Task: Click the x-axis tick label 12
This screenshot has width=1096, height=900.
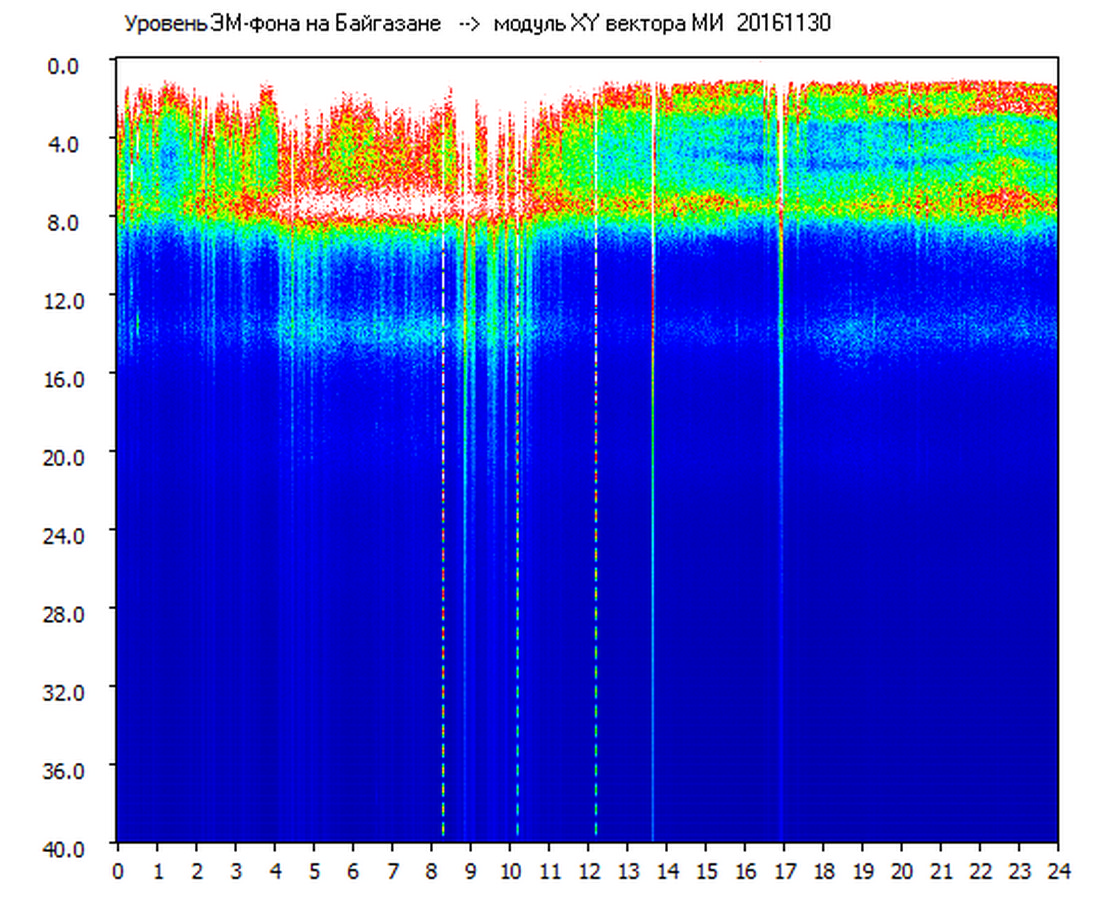Action: 588,871
